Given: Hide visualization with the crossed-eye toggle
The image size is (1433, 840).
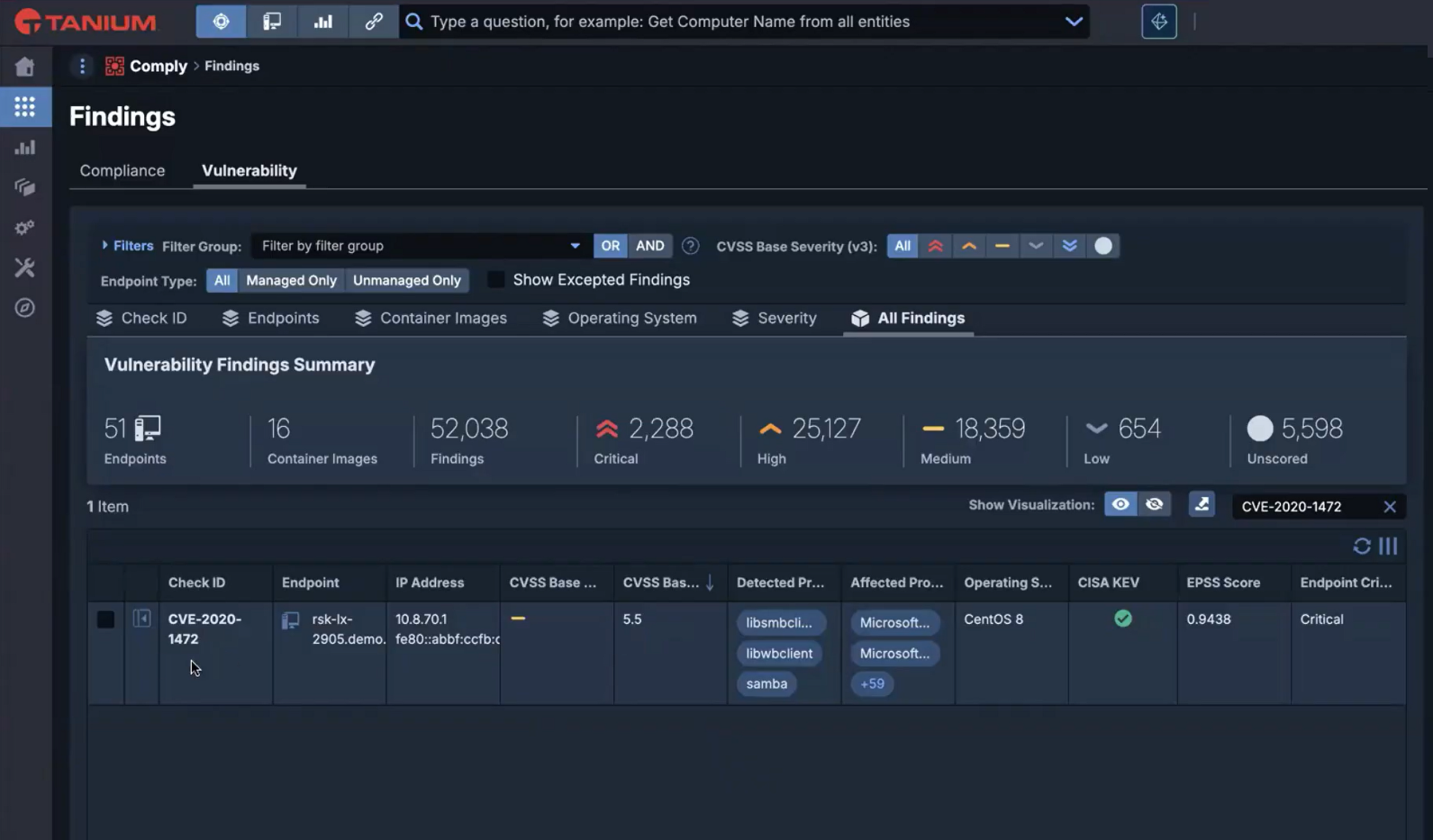Looking at the screenshot, I should point(1154,505).
